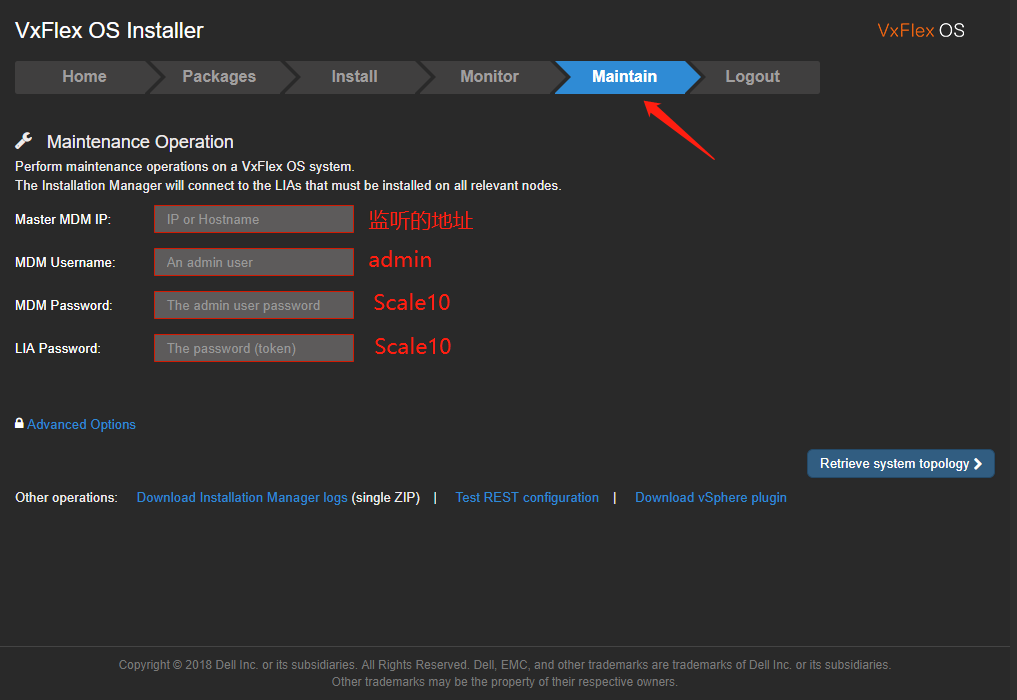Expand Advanced Options
The width and height of the screenshot is (1017, 700).
pos(81,424)
